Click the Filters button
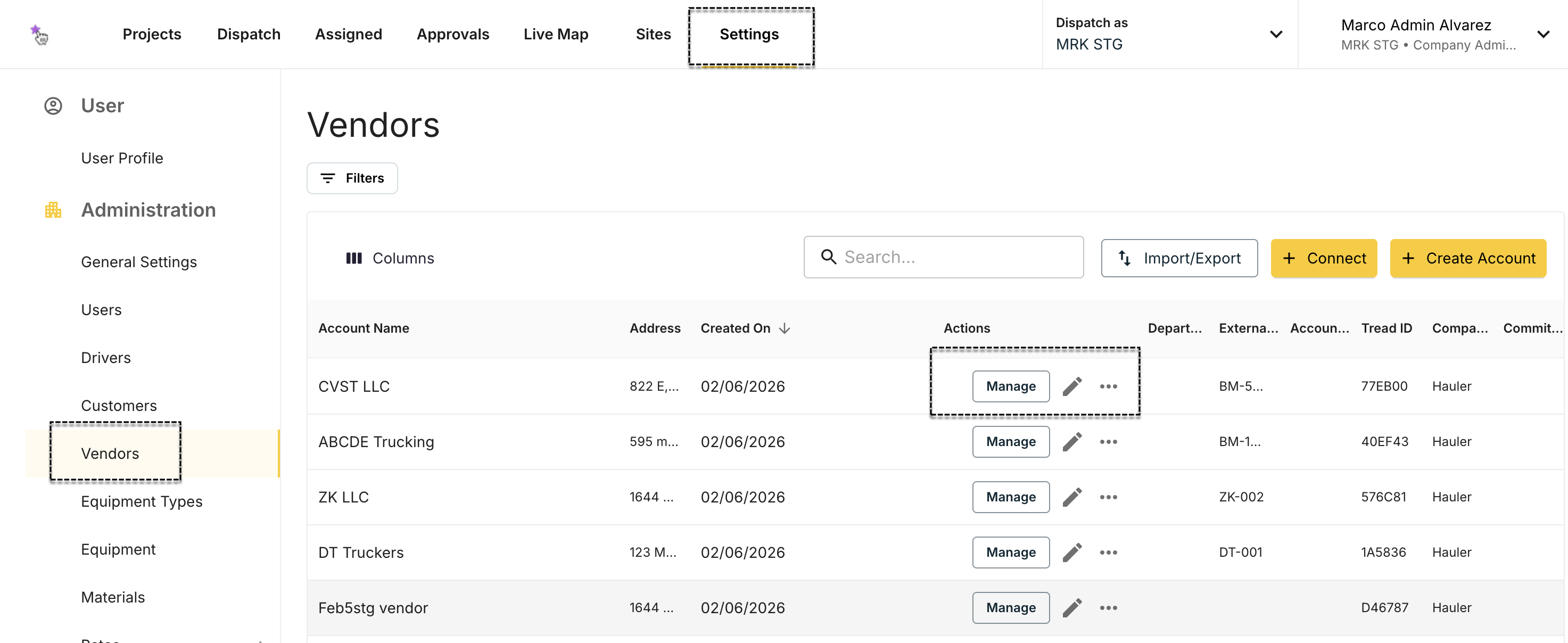The height and width of the screenshot is (643, 1568). pyautogui.click(x=352, y=178)
